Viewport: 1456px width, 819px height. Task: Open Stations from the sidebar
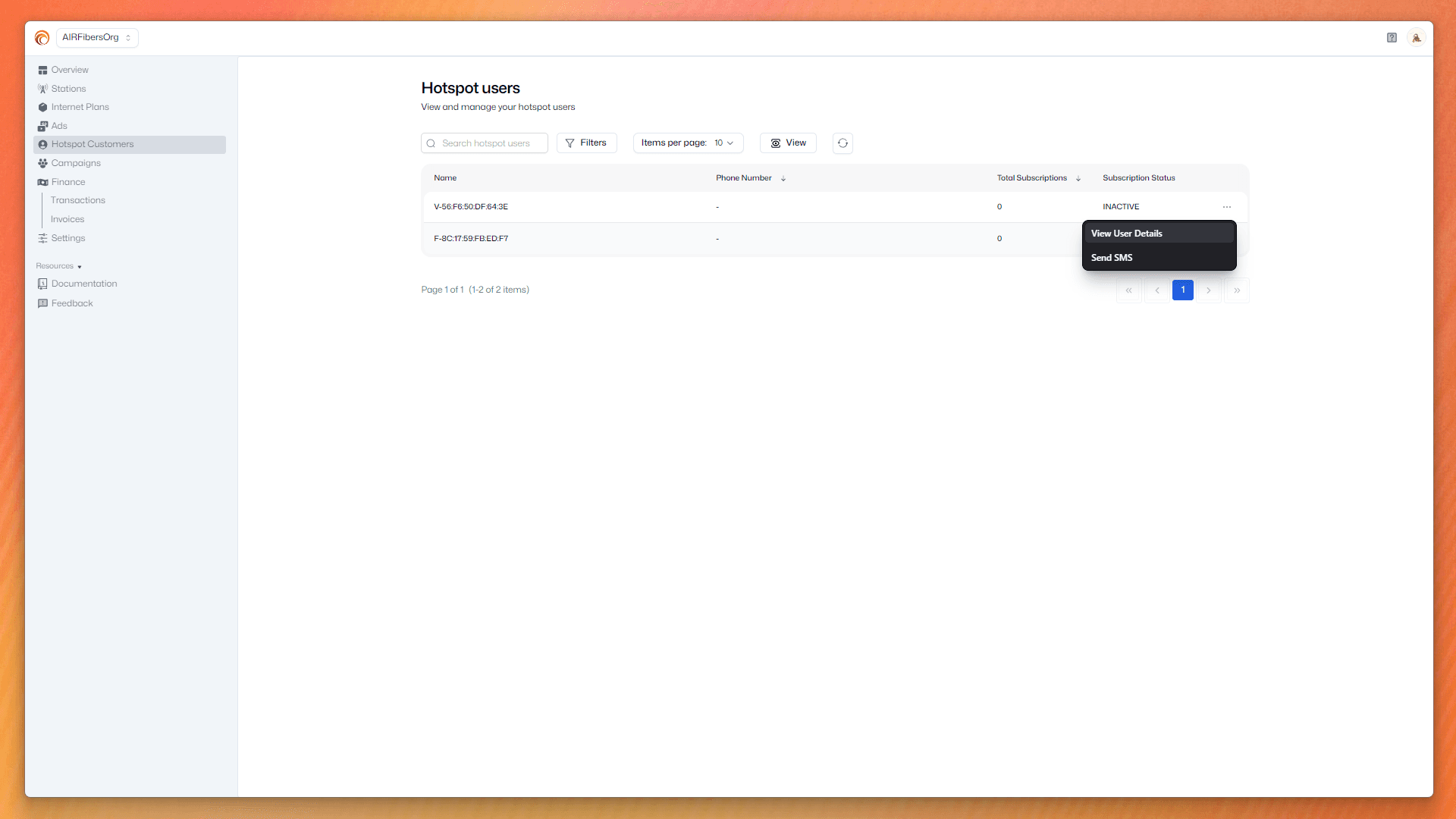coord(68,89)
